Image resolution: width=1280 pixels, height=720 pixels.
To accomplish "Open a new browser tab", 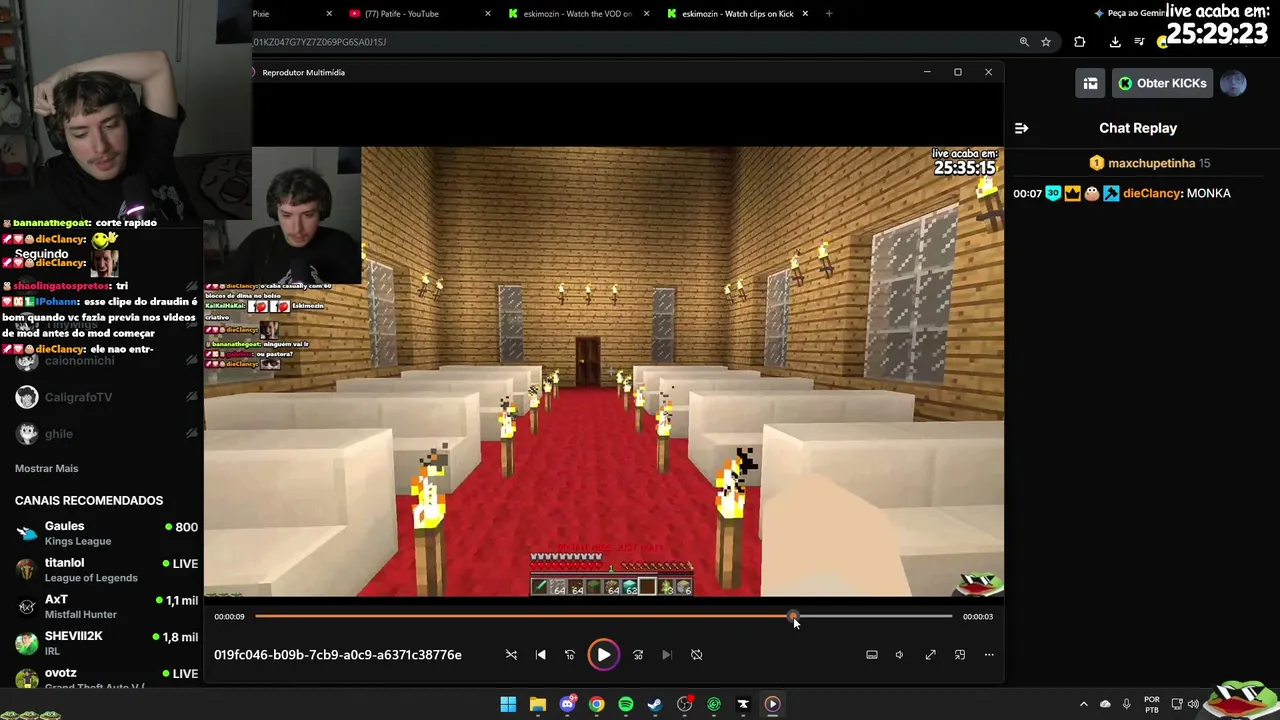I will 829,14.
